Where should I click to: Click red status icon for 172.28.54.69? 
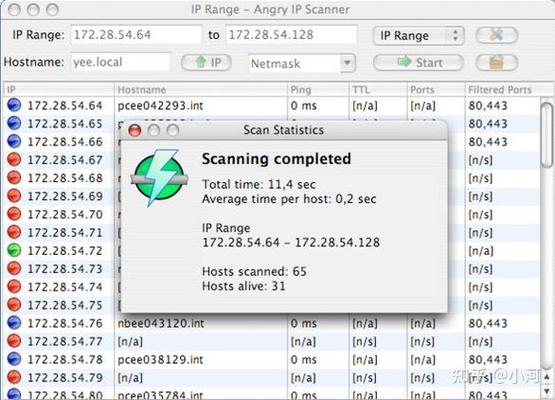(x=14, y=195)
